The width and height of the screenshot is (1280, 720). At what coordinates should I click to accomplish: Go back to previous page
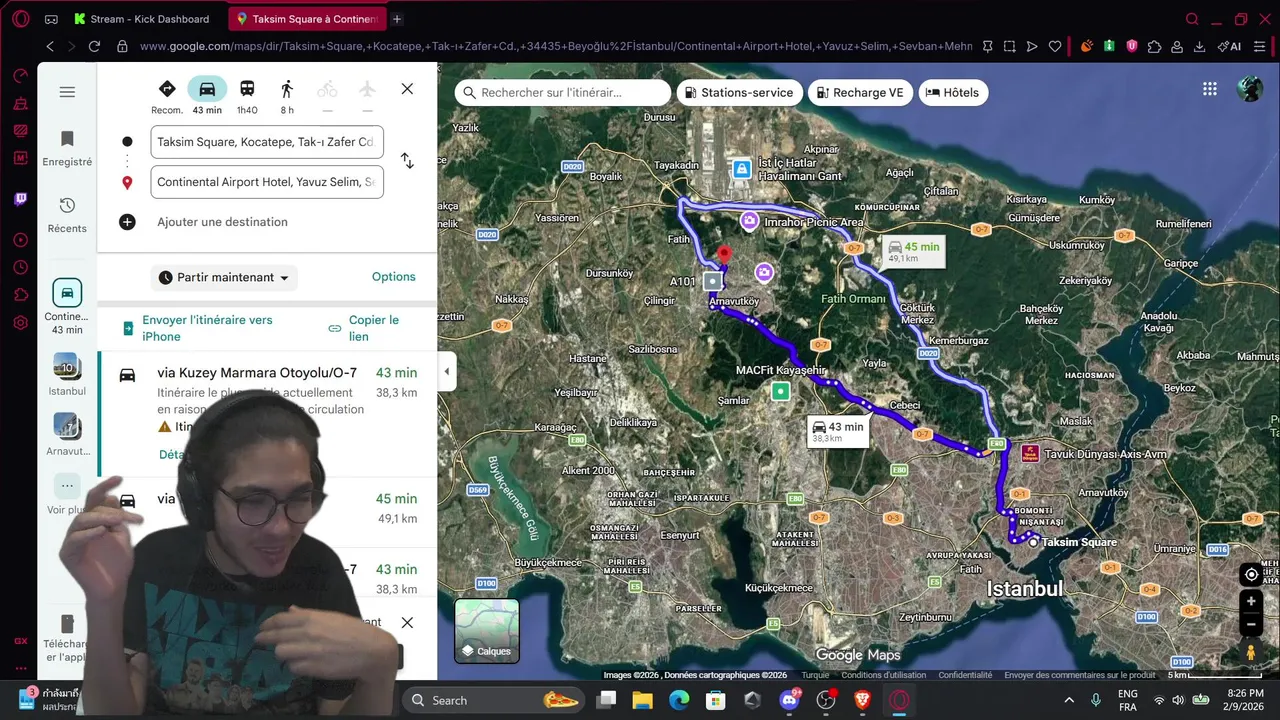click(x=50, y=46)
